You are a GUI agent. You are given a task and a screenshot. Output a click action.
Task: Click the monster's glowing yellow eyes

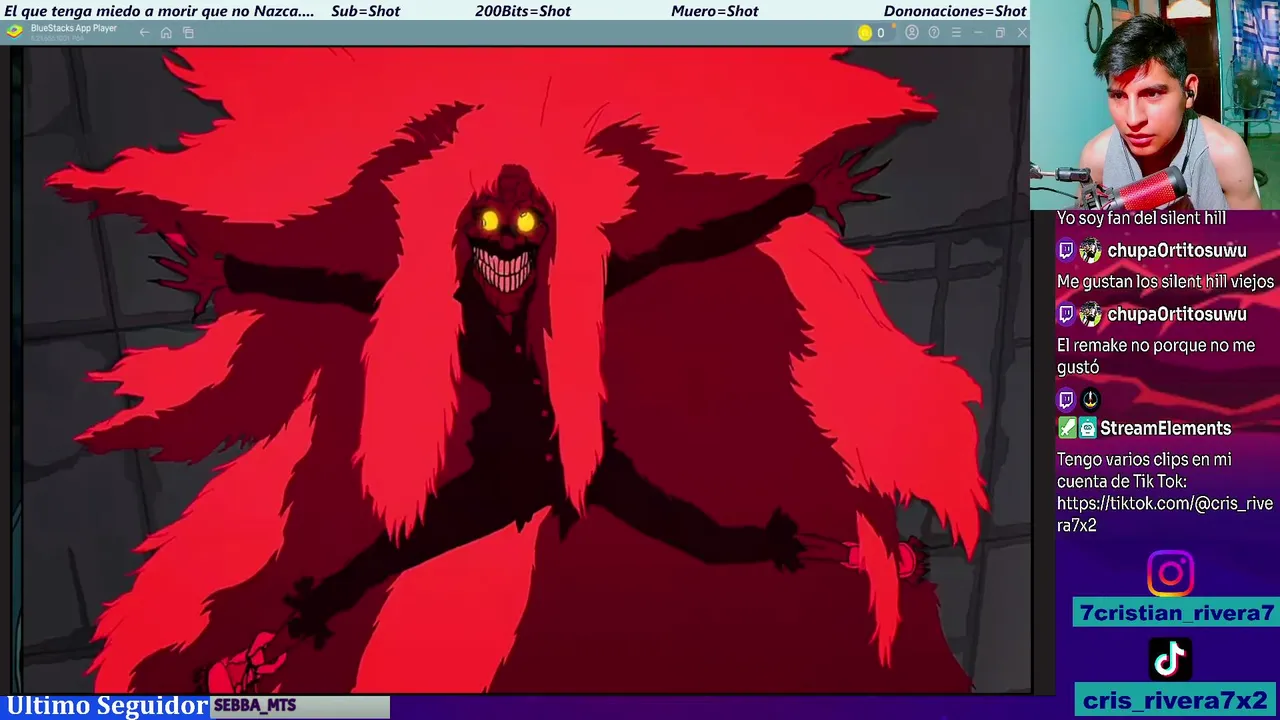point(508,221)
